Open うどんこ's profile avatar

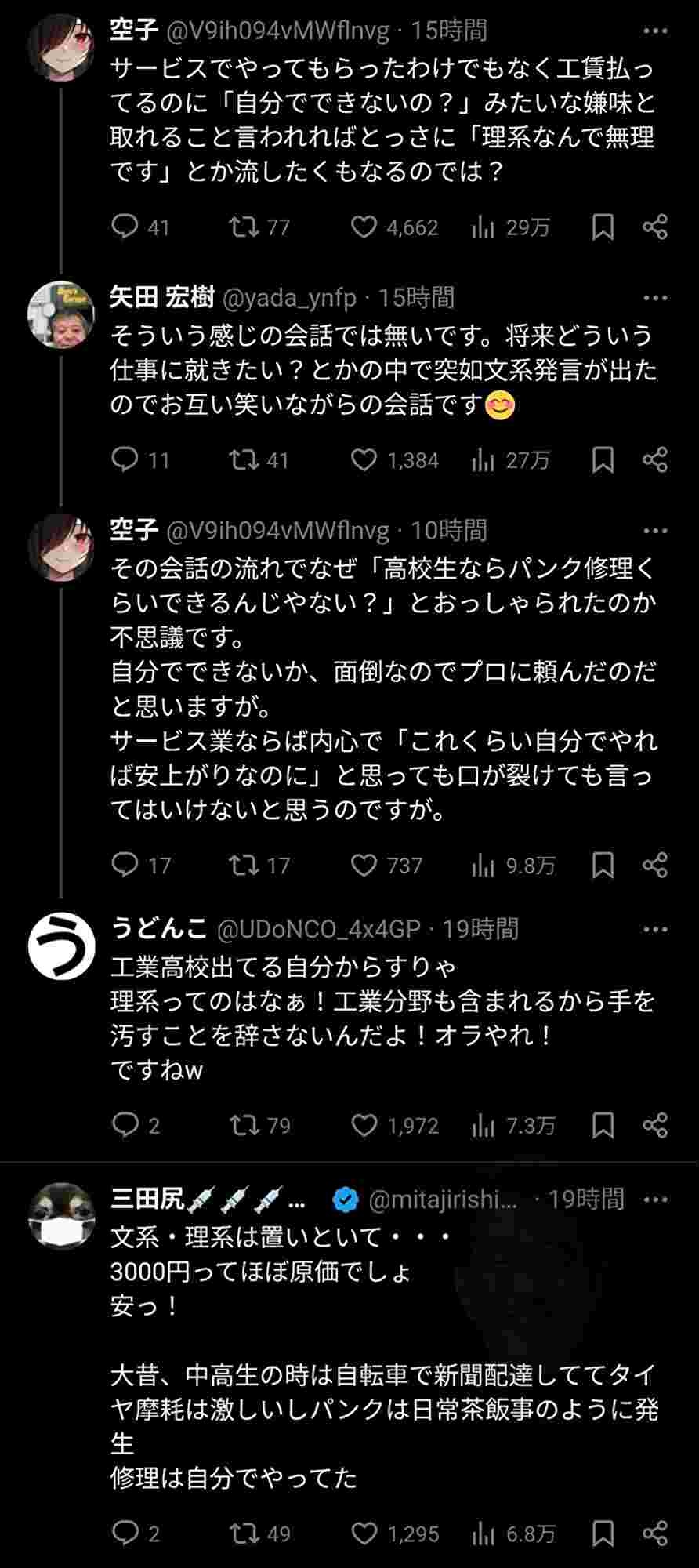(x=61, y=946)
